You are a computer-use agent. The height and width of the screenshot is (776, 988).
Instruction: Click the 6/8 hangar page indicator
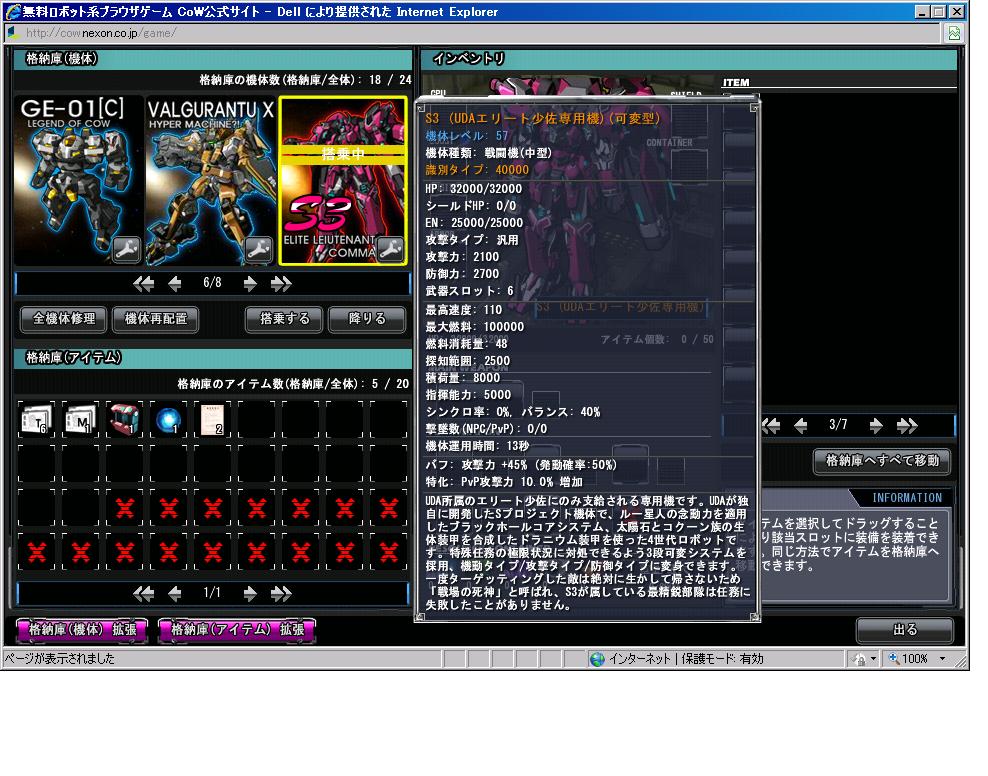tap(212, 283)
